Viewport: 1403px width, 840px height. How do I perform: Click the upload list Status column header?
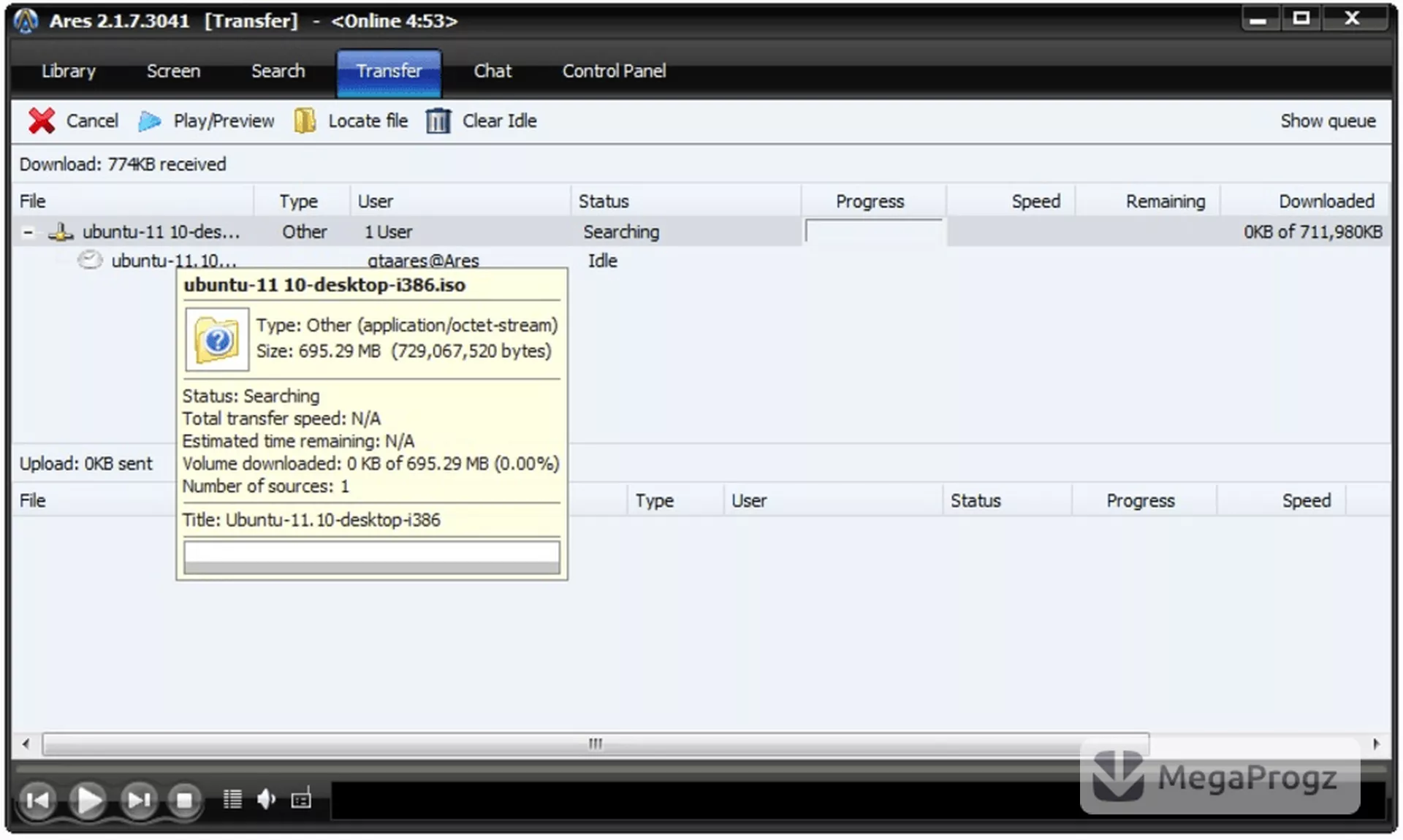coord(1007,500)
